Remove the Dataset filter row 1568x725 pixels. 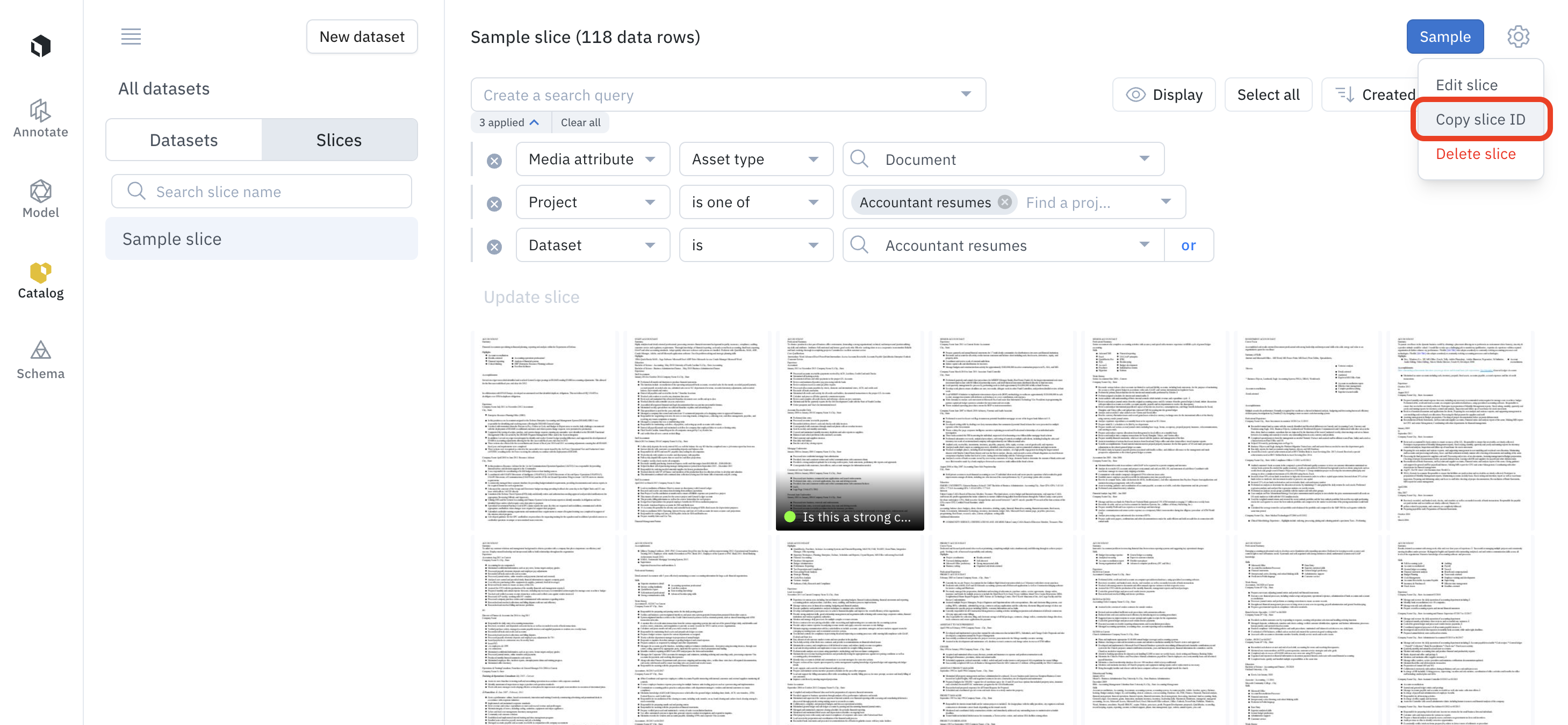click(494, 247)
